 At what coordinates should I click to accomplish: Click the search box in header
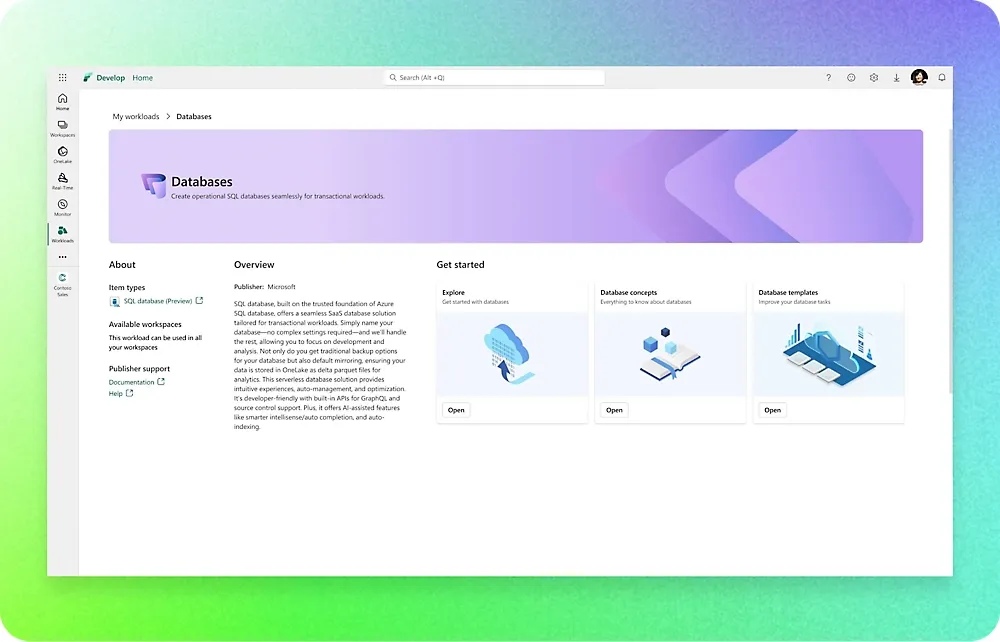click(x=494, y=77)
